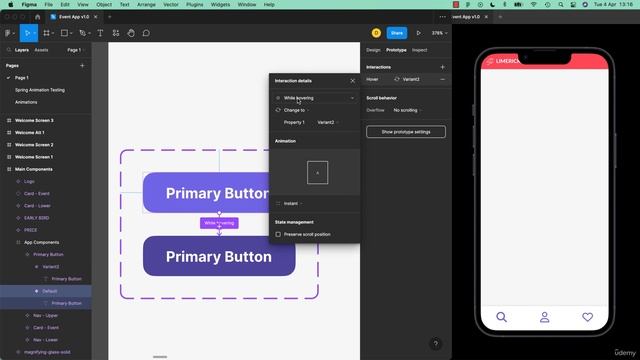Image resolution: width=640 pixels, height=360 pixels.
Task: Select the Nav - Upper layer
Action: 46,316
